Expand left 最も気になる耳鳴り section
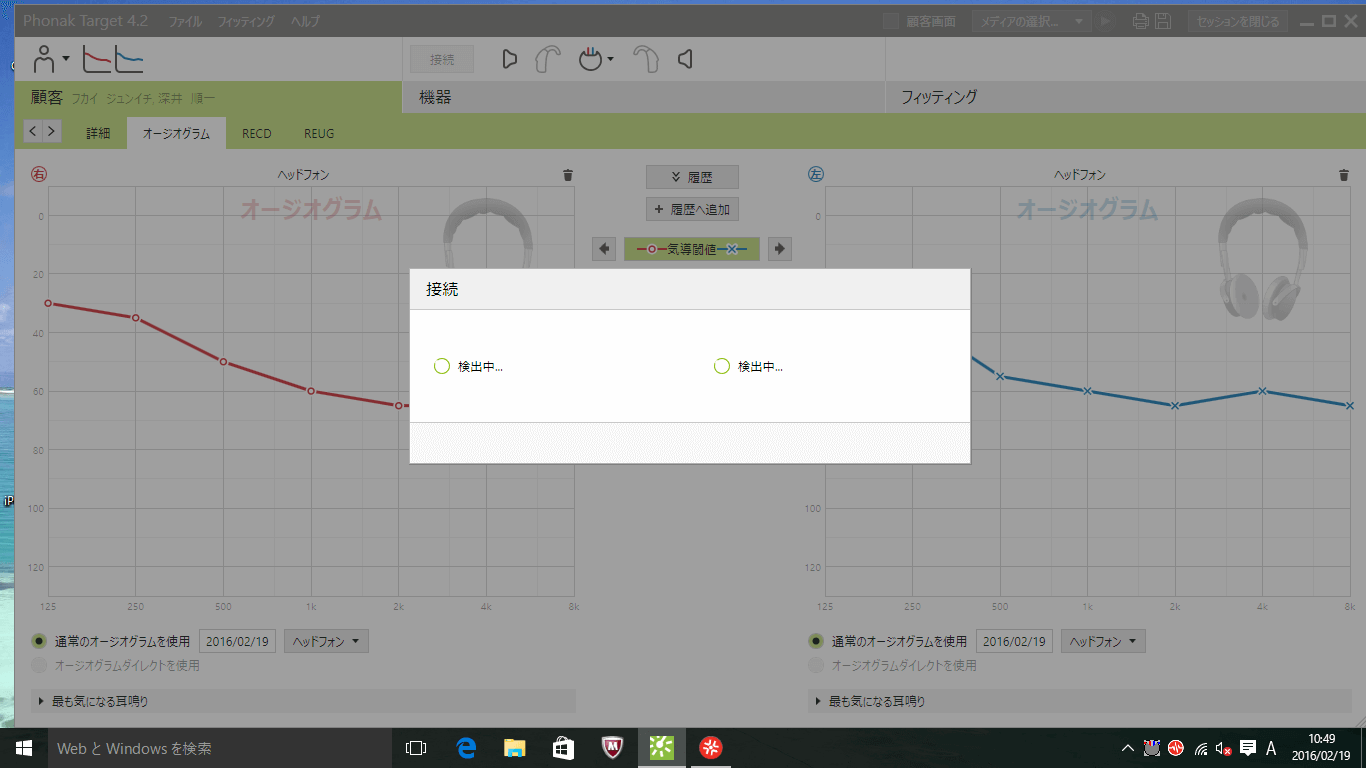 coord(1081,701)
